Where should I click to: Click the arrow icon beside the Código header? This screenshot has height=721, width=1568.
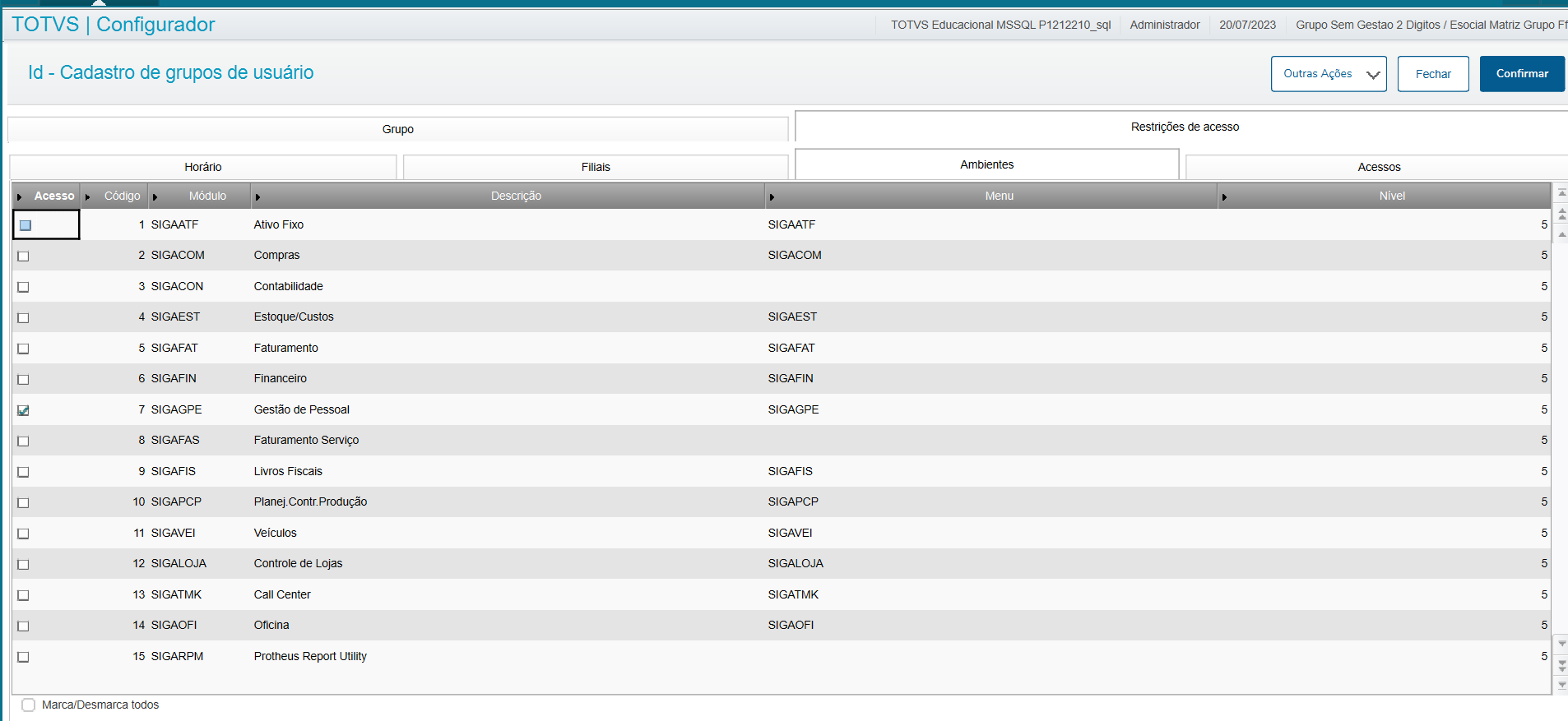coord(88,197)
